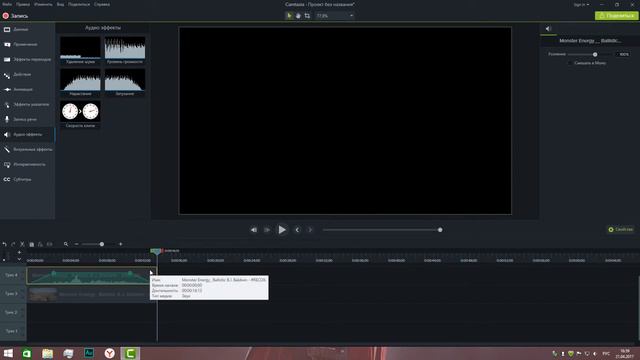Activate the crop mode tool
This screenshot has height=360, width=640.
point(307,16)
